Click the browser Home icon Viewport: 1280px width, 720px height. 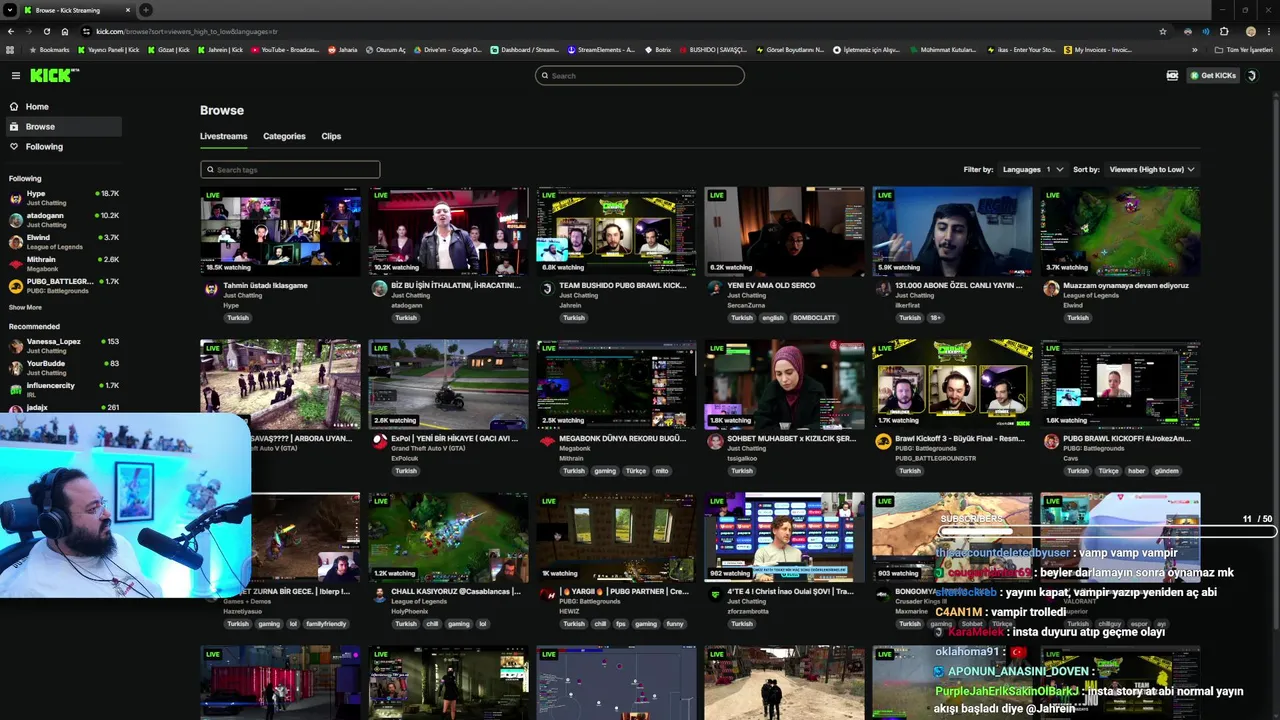pos(65,31)
